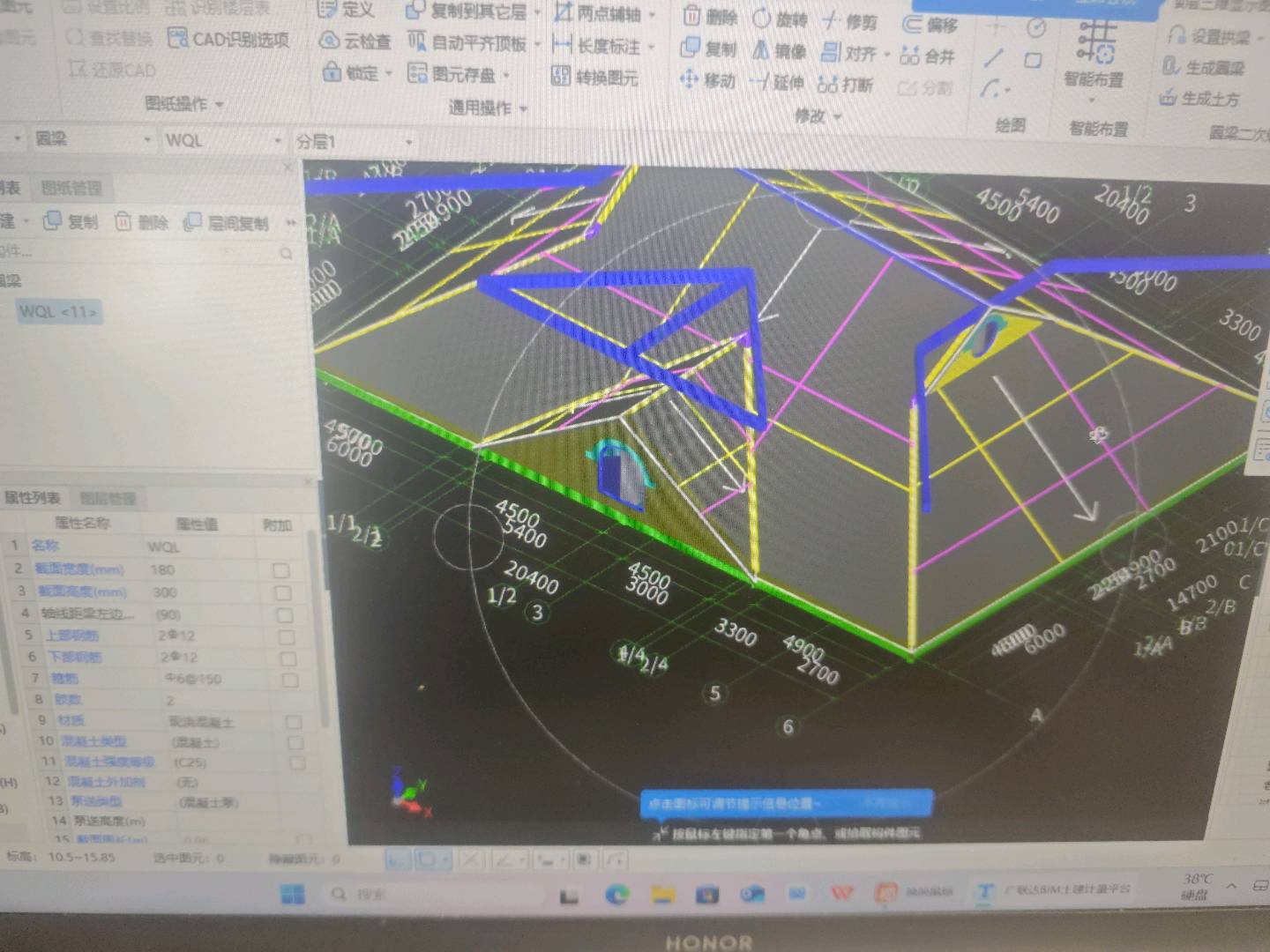1270x952 pixels.
Task: Check 附加 box for 箍筋 row
Action: (x=290, y=681)
